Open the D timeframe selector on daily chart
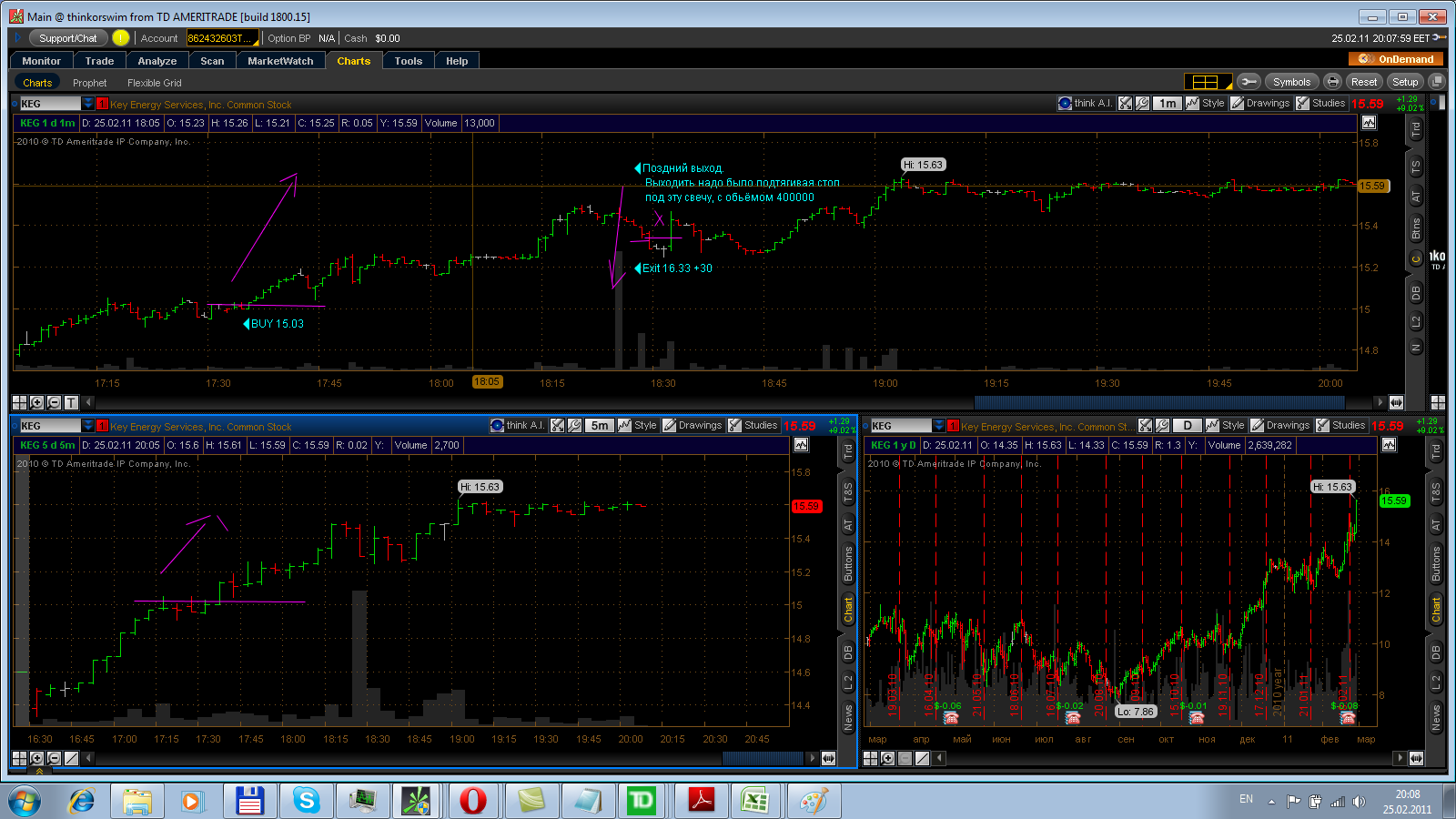Screen dimensions: 1456x819 1188,425
